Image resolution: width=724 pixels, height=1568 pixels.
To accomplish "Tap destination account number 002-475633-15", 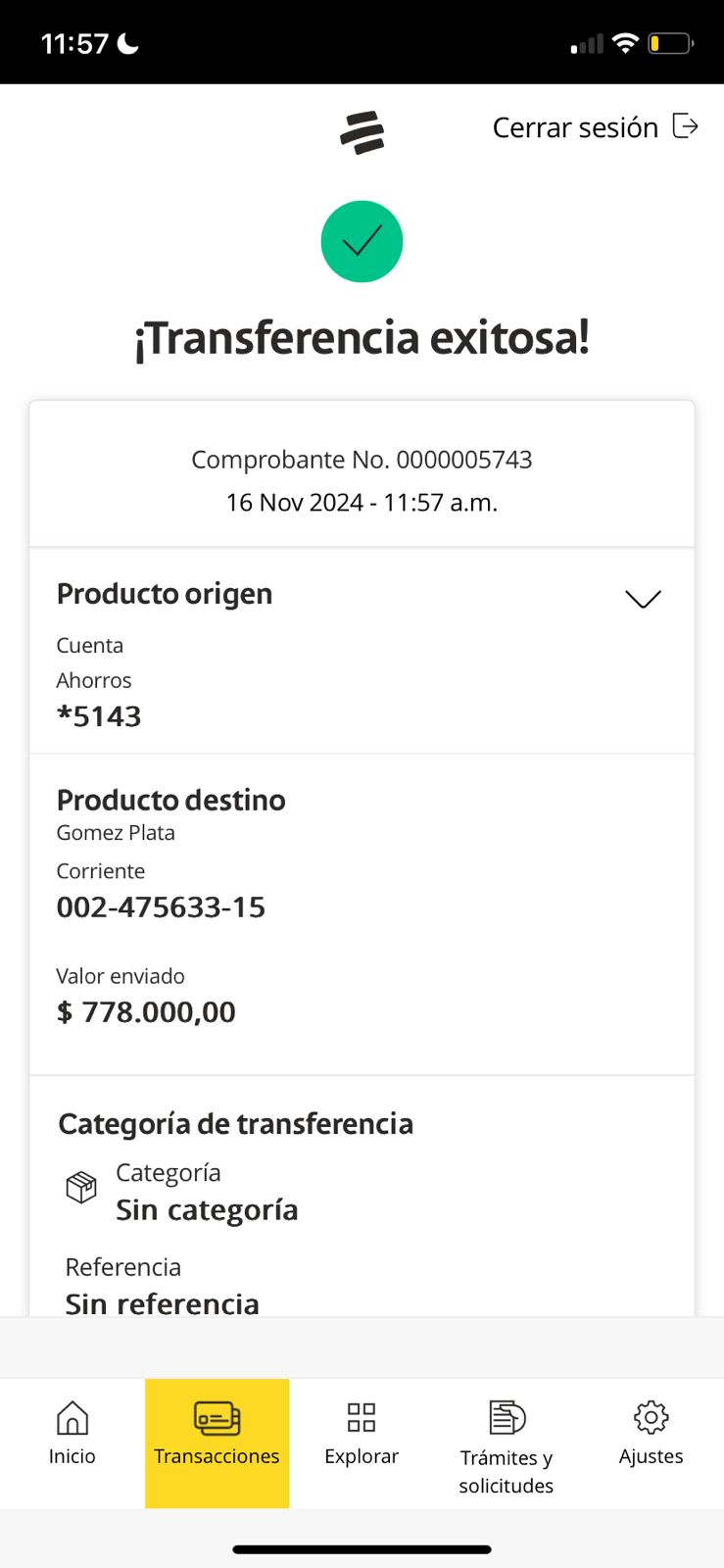I will [x=161, y=907].
